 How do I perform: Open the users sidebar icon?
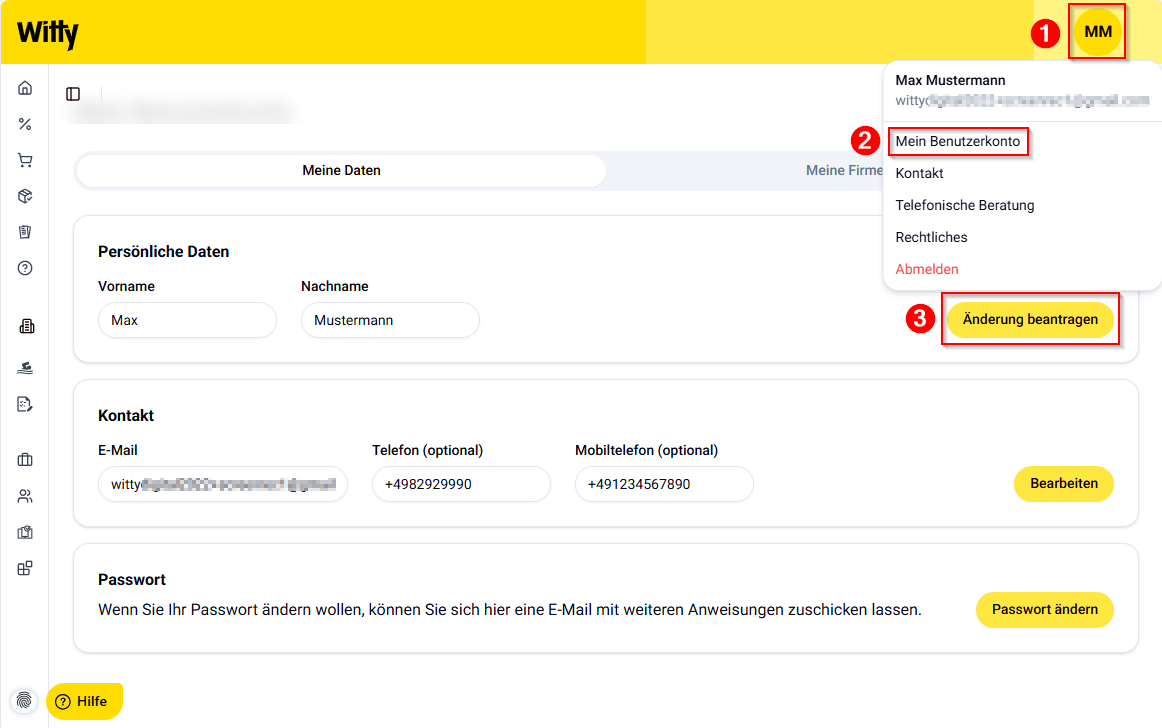pyautogui.click(x=25, y=496)
